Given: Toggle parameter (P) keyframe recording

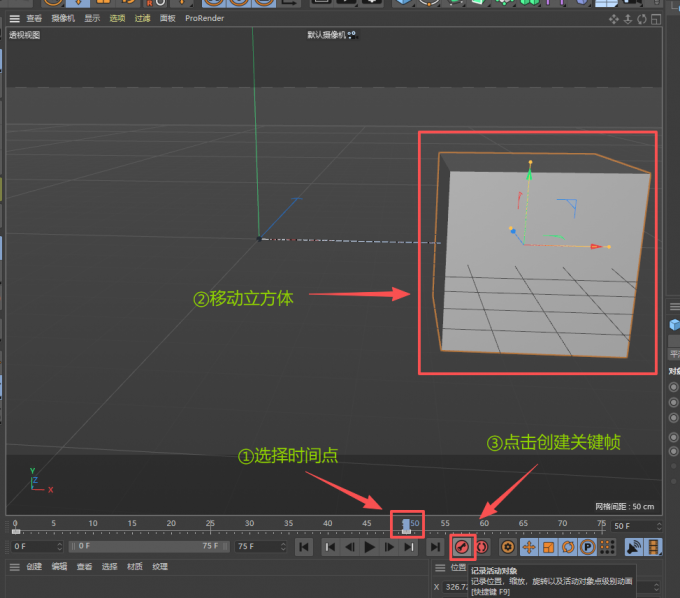Looking at the screenshot, I should coord(587,547).
